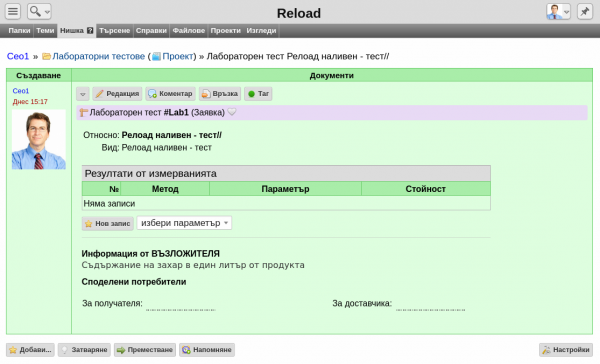
Task: Click the Затваряне bulb button
Action: [x=84, y=350]
